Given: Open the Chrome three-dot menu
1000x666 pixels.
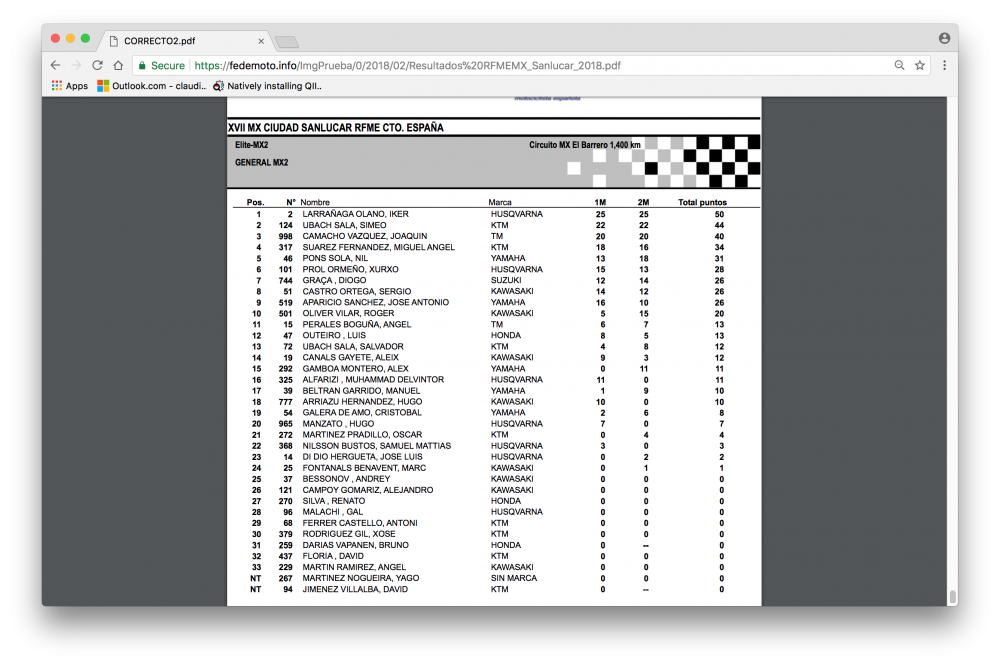Looking at the screenshot, I should click(x=945, y=65).
